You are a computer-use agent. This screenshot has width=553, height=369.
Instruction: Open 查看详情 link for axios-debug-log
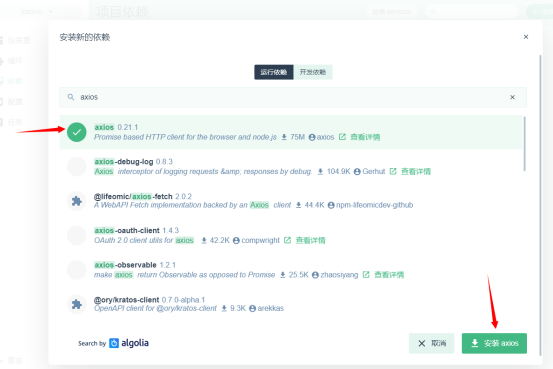tap(416, 171)
